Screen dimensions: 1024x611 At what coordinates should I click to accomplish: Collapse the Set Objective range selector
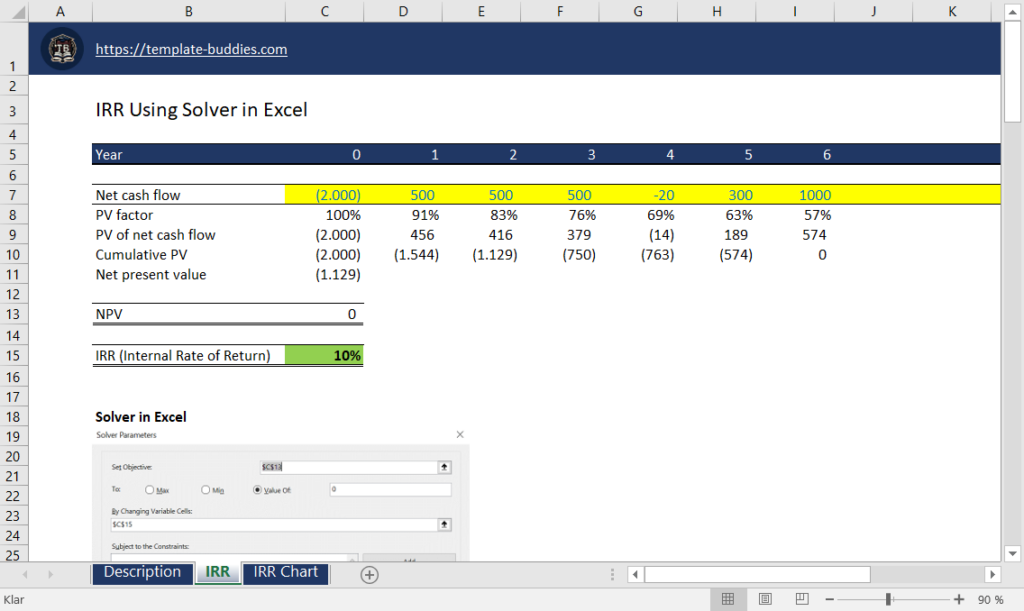444,467
